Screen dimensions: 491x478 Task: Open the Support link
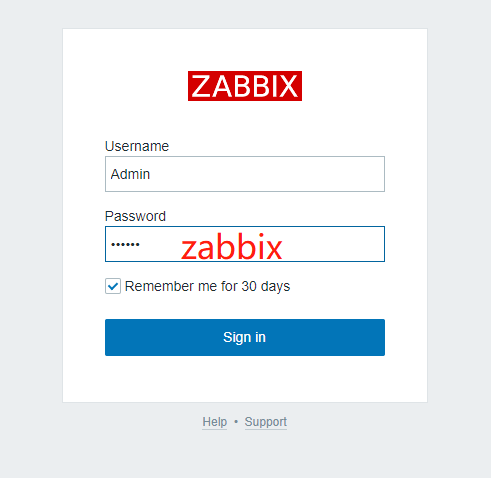click(266, 422)
